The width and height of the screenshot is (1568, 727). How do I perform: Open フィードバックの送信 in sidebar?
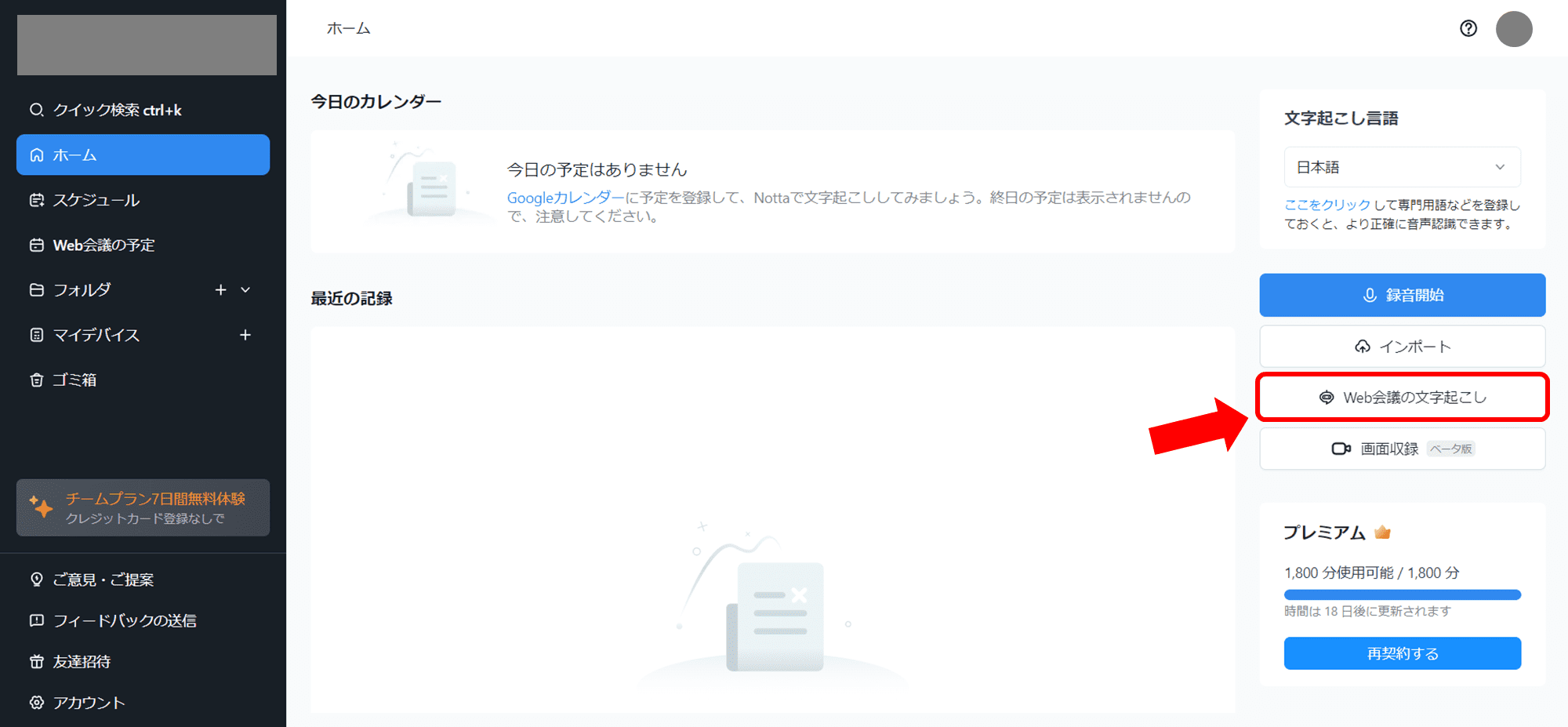coord(143,620)
